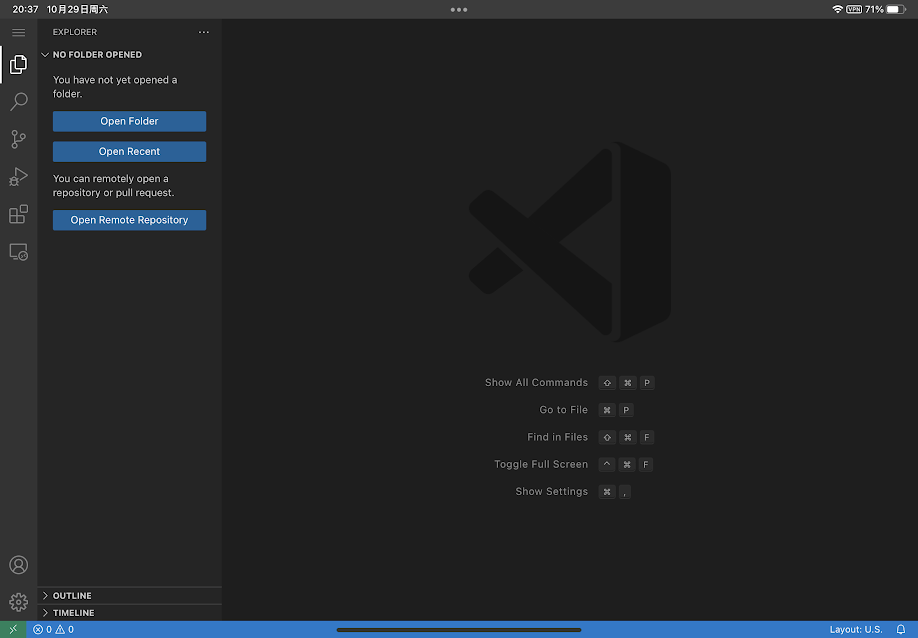The height and width of the screenshot is (638, 918).
Task: Open the Extensions view
Action: [x=18, y=214]
